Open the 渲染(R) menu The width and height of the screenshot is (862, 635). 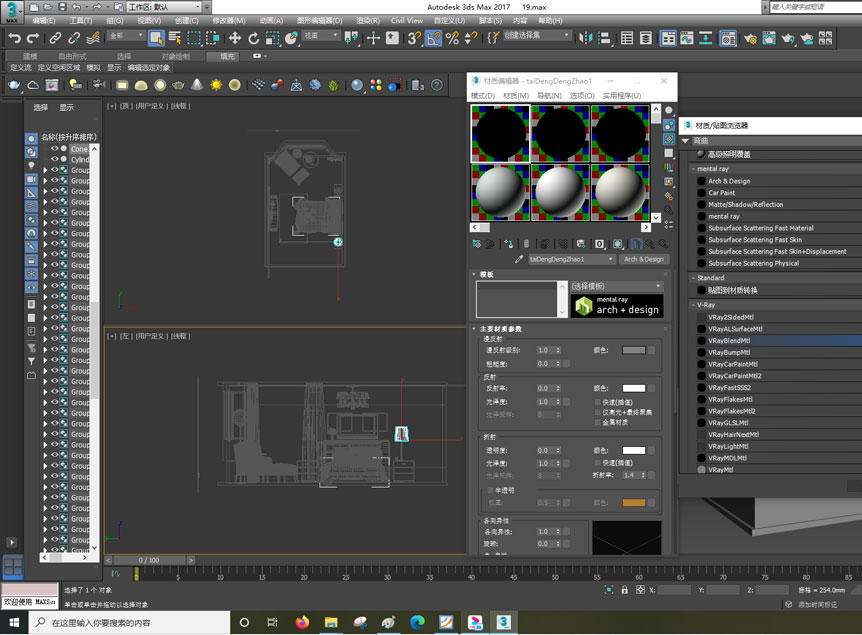pos(368,20)
